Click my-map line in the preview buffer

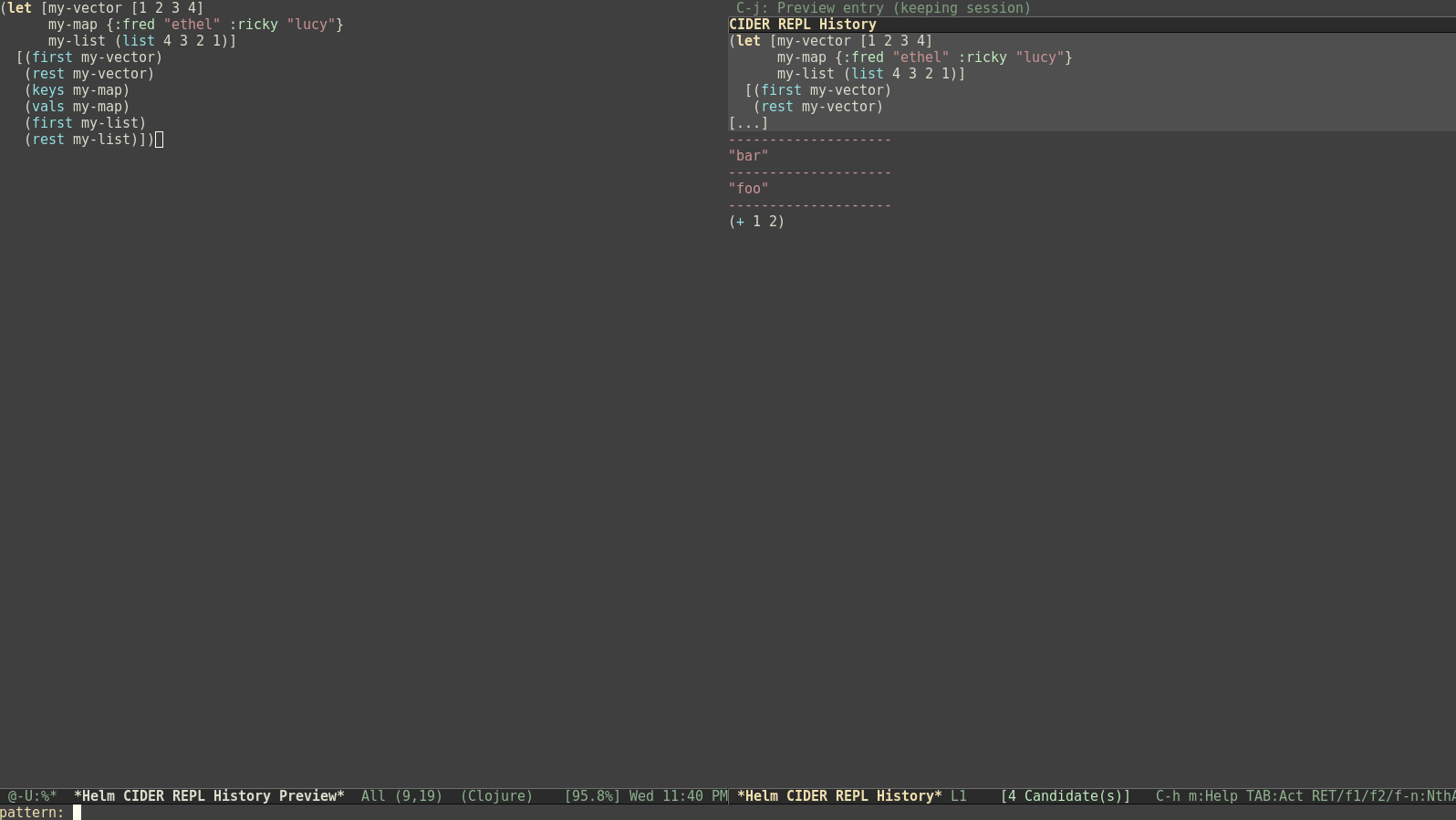click(196, 25)
